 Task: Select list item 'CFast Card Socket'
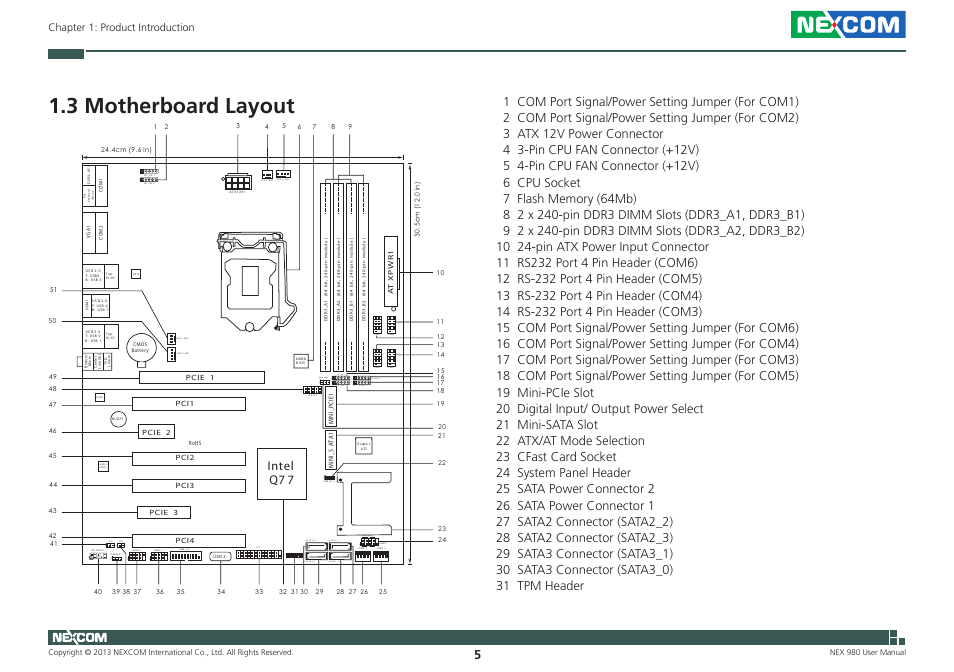[x=566, y=457]
